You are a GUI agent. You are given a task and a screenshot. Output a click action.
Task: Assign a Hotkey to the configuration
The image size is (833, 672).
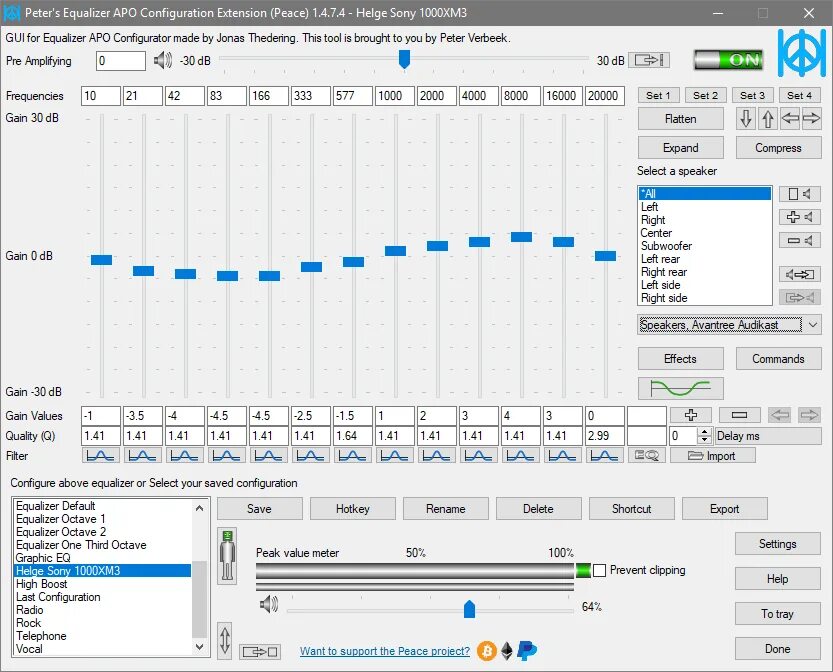353,508
